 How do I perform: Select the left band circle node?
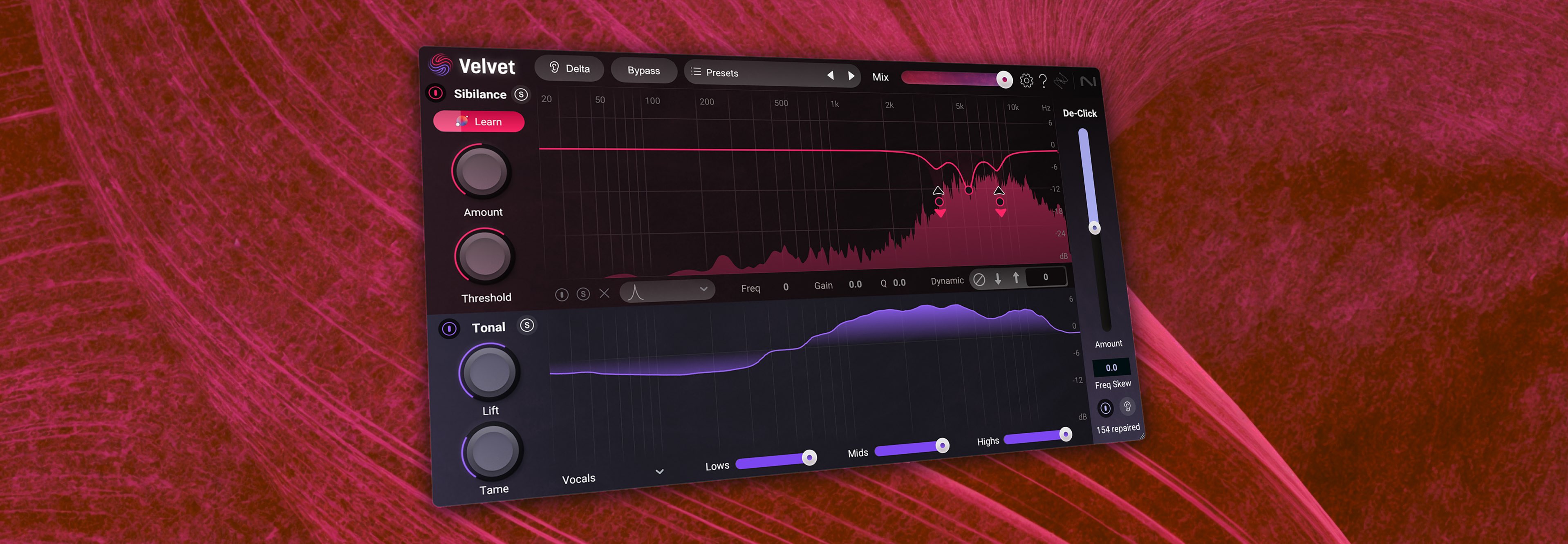click(x=939, y=201)
